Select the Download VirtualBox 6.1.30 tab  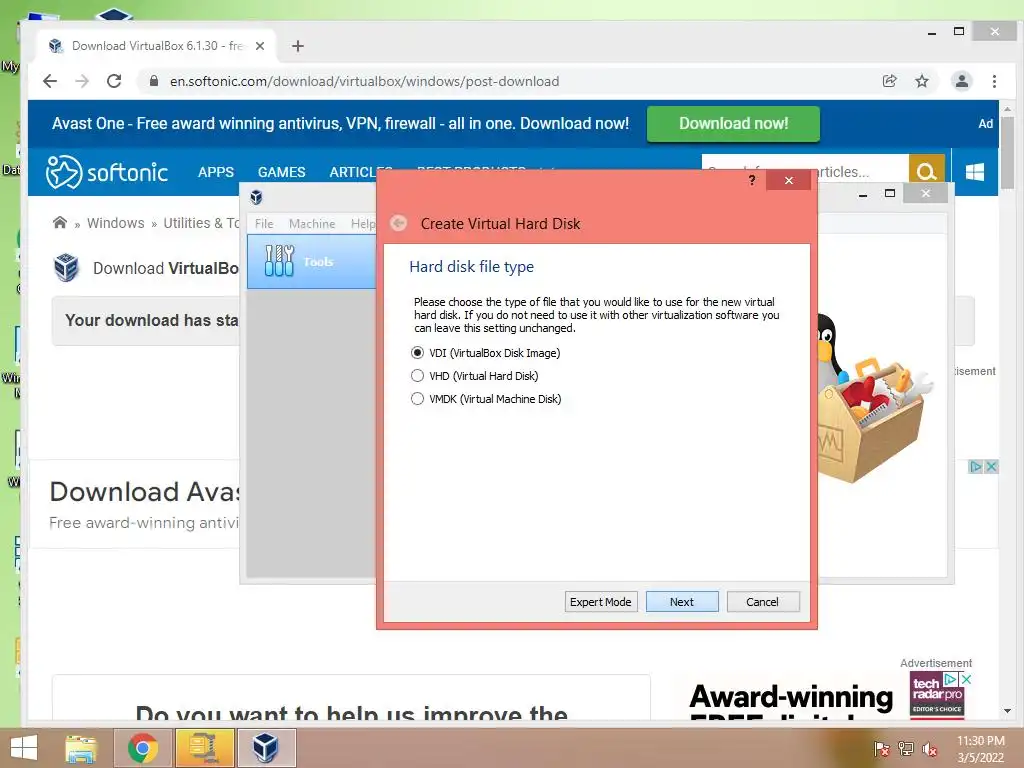click(x=157, y=46)
